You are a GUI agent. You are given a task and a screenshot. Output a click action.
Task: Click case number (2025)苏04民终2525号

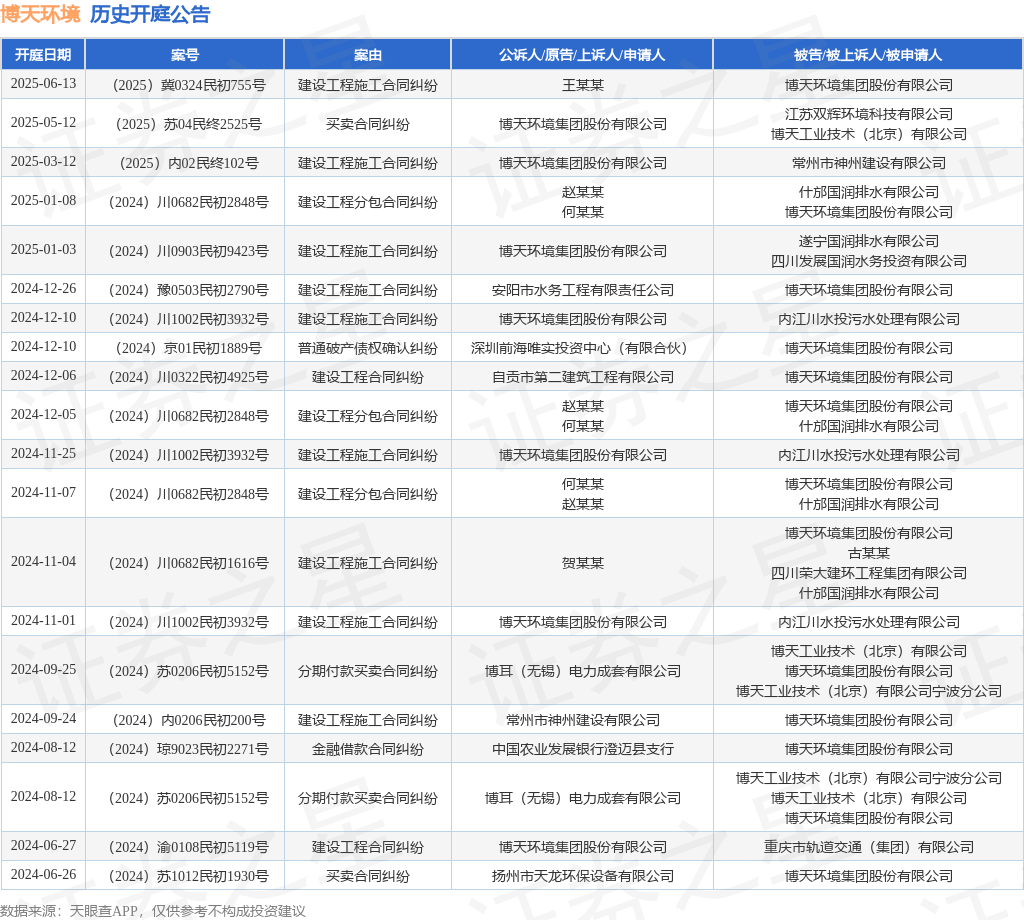(x=189, y=124)
